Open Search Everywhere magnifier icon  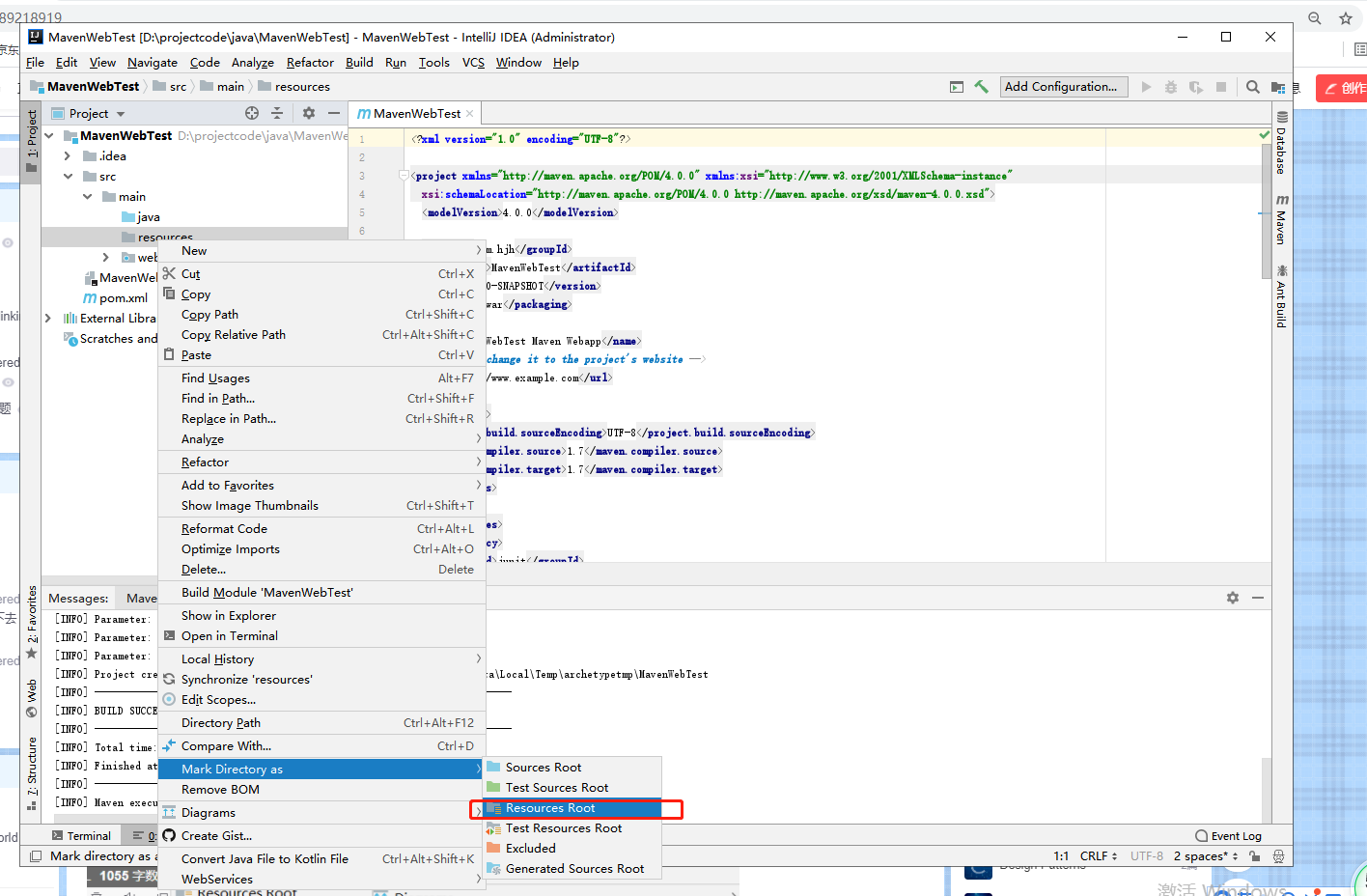click(1253, 87)
